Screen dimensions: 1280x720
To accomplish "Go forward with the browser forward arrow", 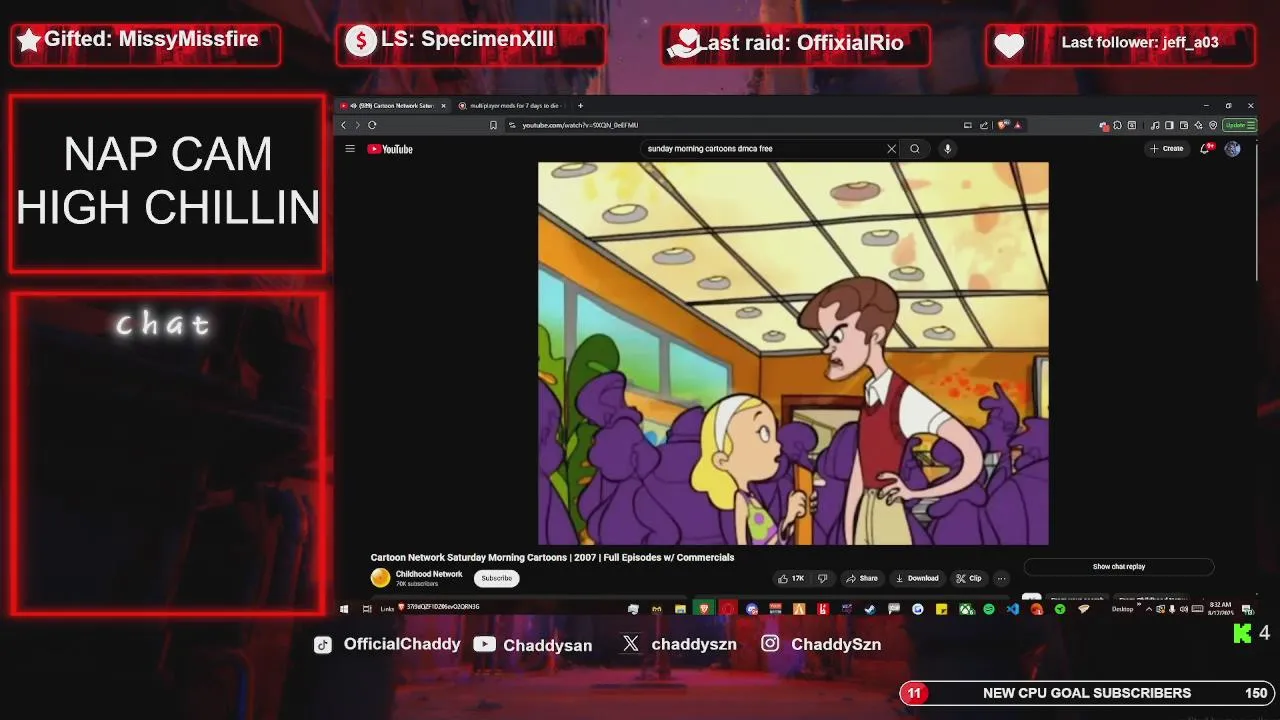I will 357,125.
